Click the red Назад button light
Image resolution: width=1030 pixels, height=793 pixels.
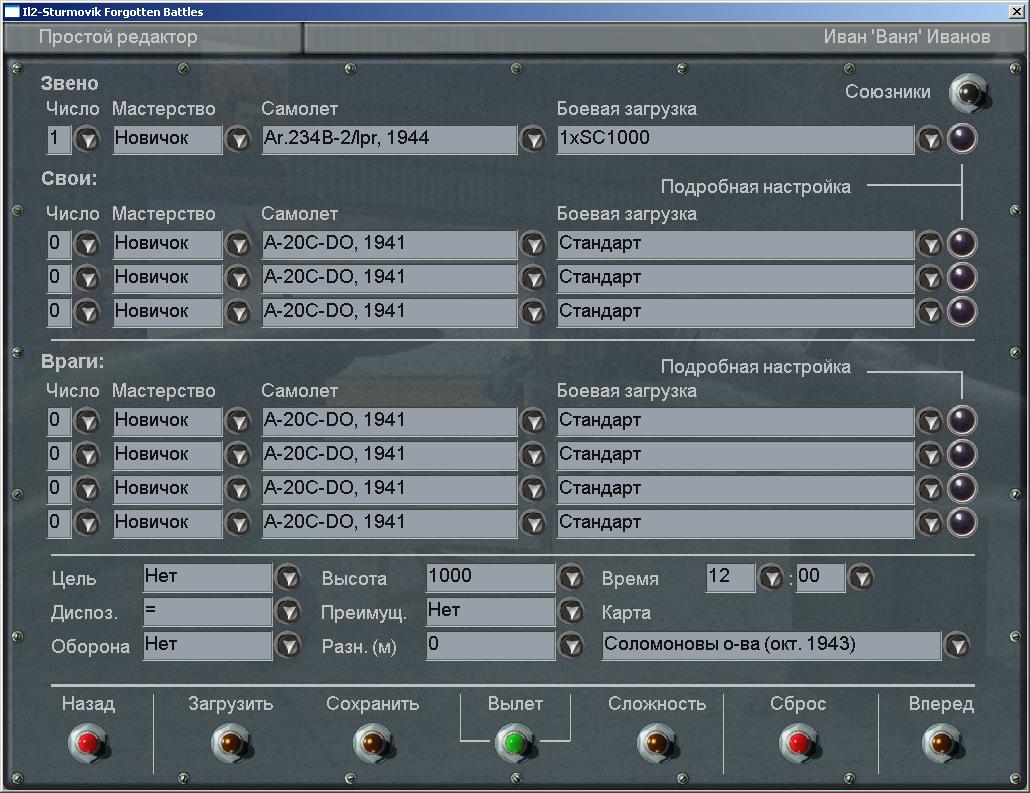[88, 743]
